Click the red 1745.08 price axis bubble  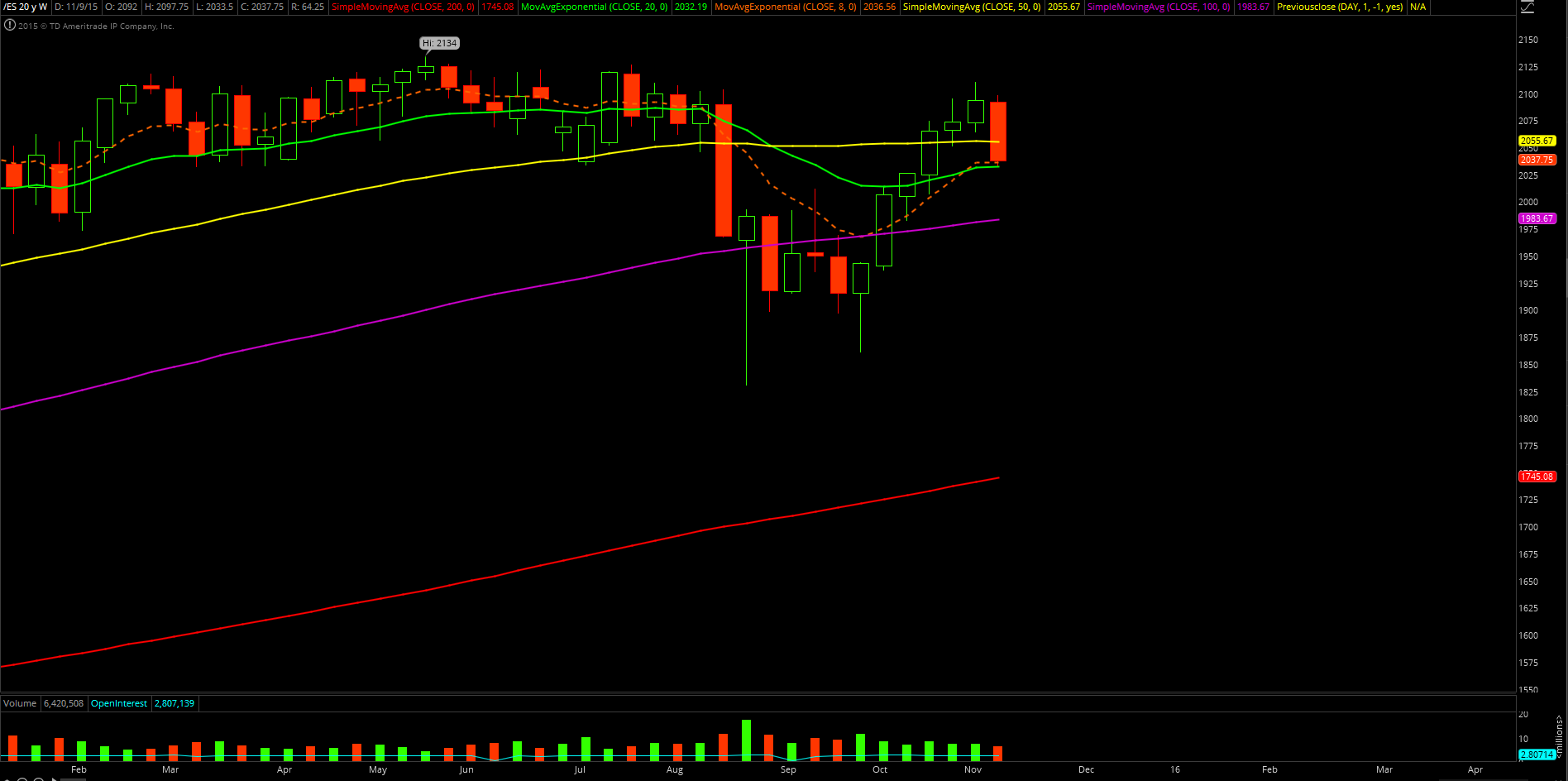[1537, 477]
